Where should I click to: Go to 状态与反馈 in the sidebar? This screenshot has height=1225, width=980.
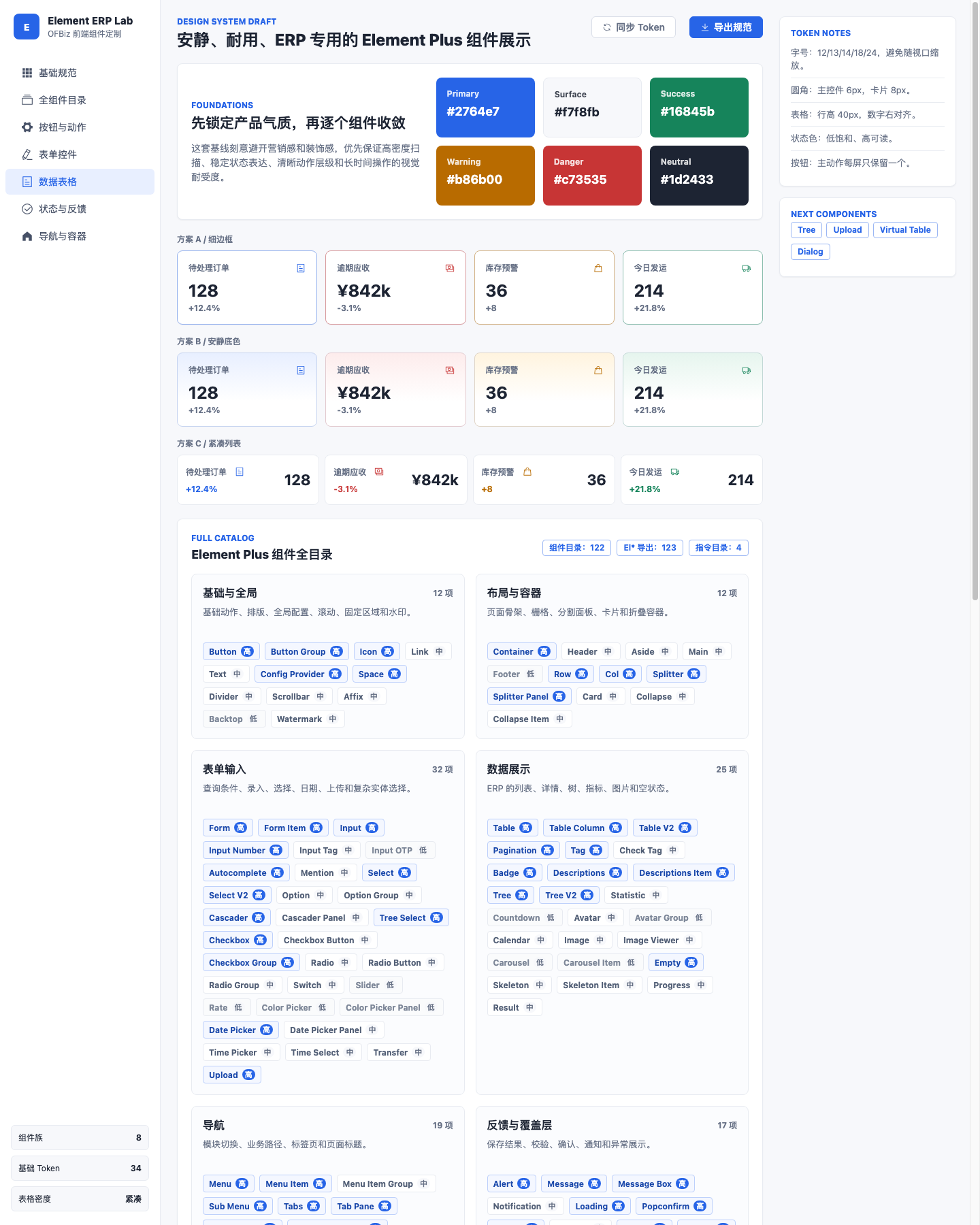pyautogui.click(x=80, y=209)
